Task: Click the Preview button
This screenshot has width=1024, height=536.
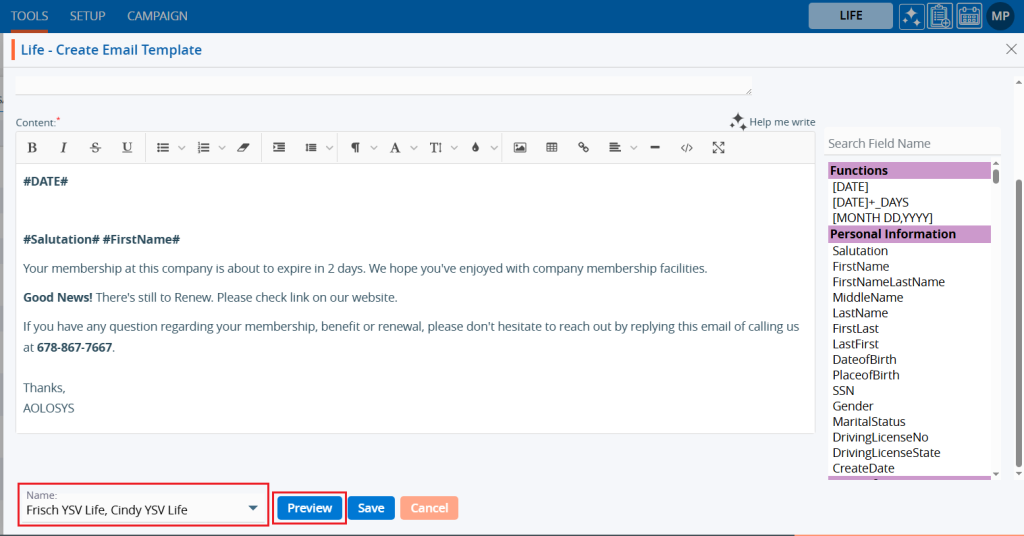Action: tap(310, 508)
